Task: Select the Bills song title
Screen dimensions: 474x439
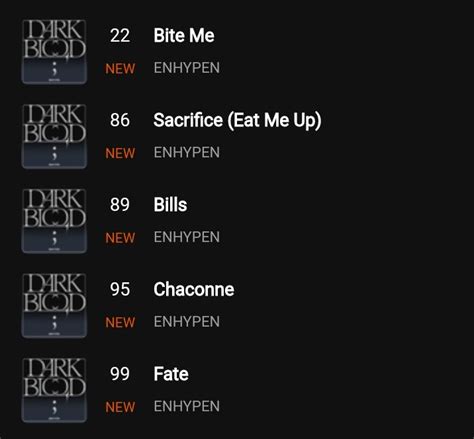Action: point(170,205)
